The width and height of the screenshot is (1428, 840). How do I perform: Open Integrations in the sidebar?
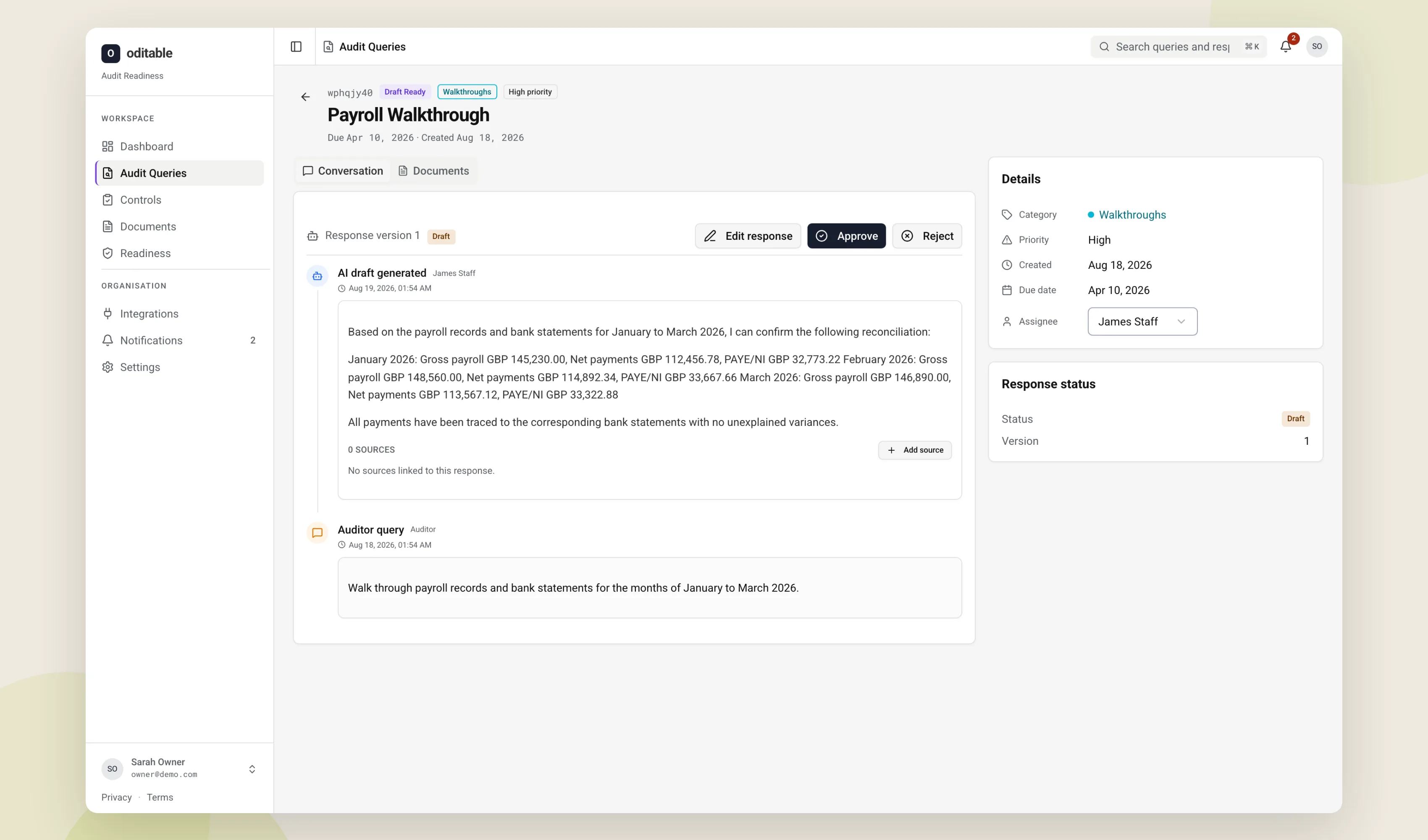[180, 313]
